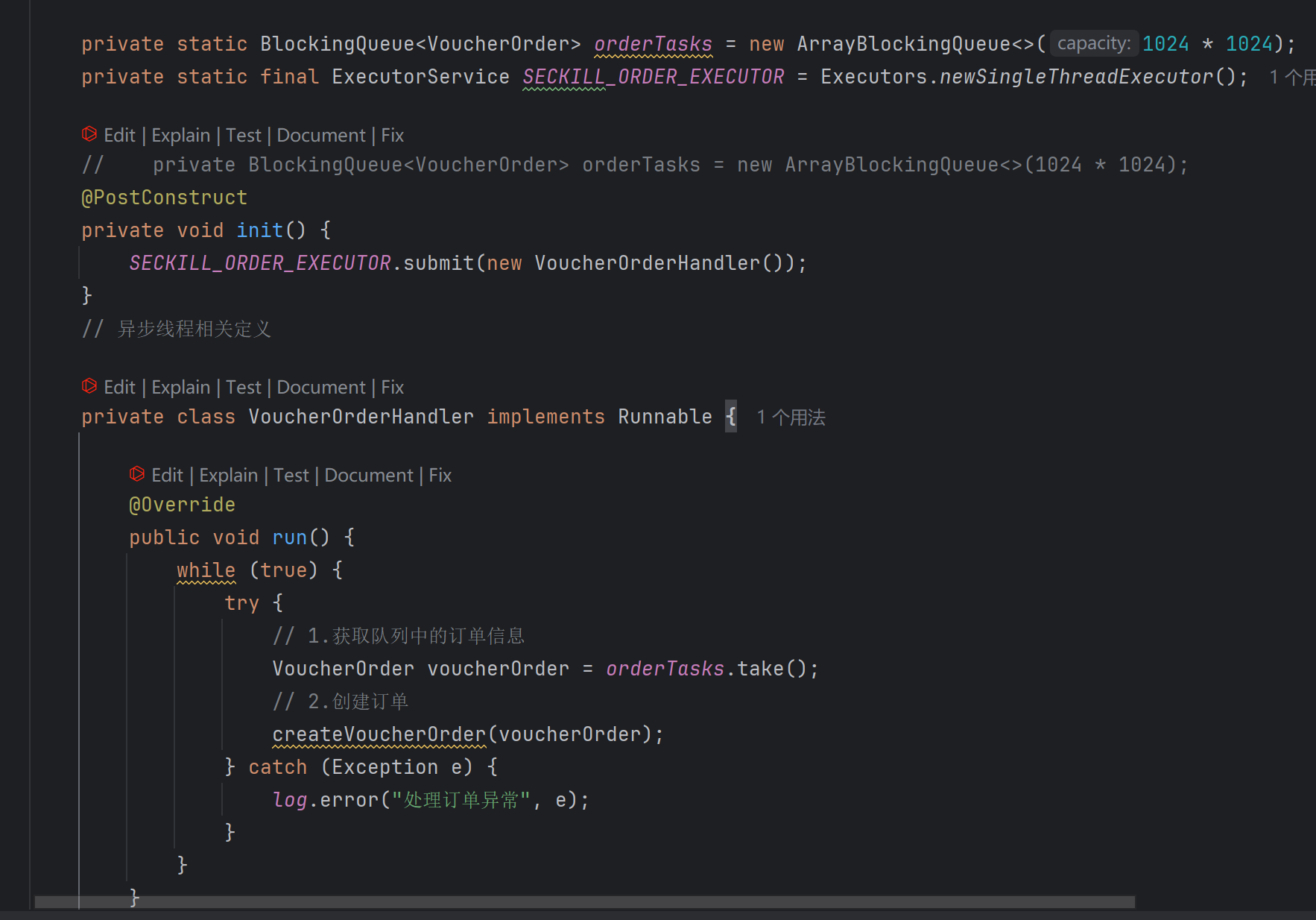This screenshot has height=920, width=1316.
Task: Click the AI assistant icon above the VoucherOrderHandler class
Action: click(x=89, y=386)
